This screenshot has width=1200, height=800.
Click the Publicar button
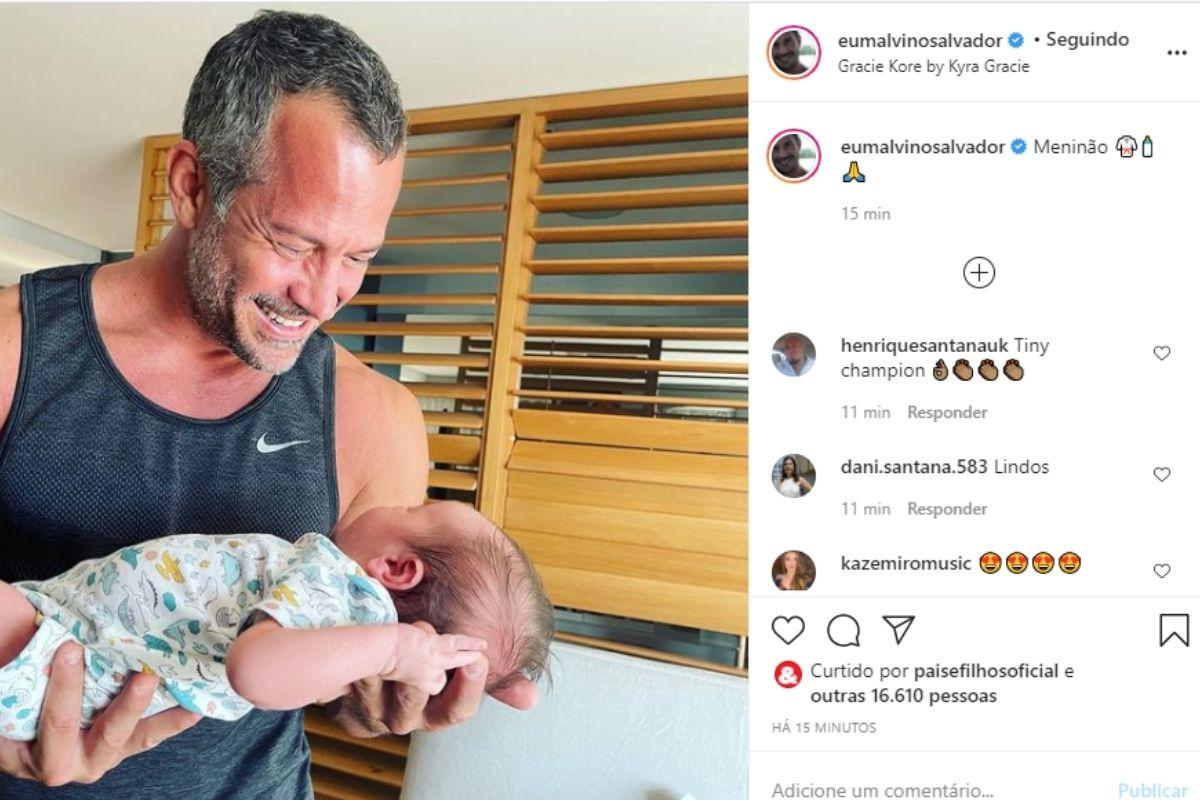tap(1153, 789)
